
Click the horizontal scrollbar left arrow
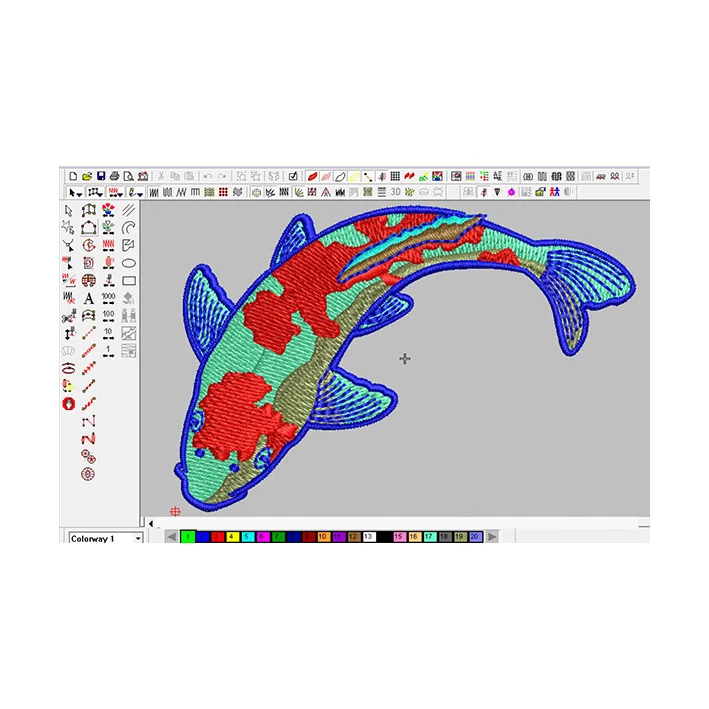pyautogui.click(x=151, y=524)
